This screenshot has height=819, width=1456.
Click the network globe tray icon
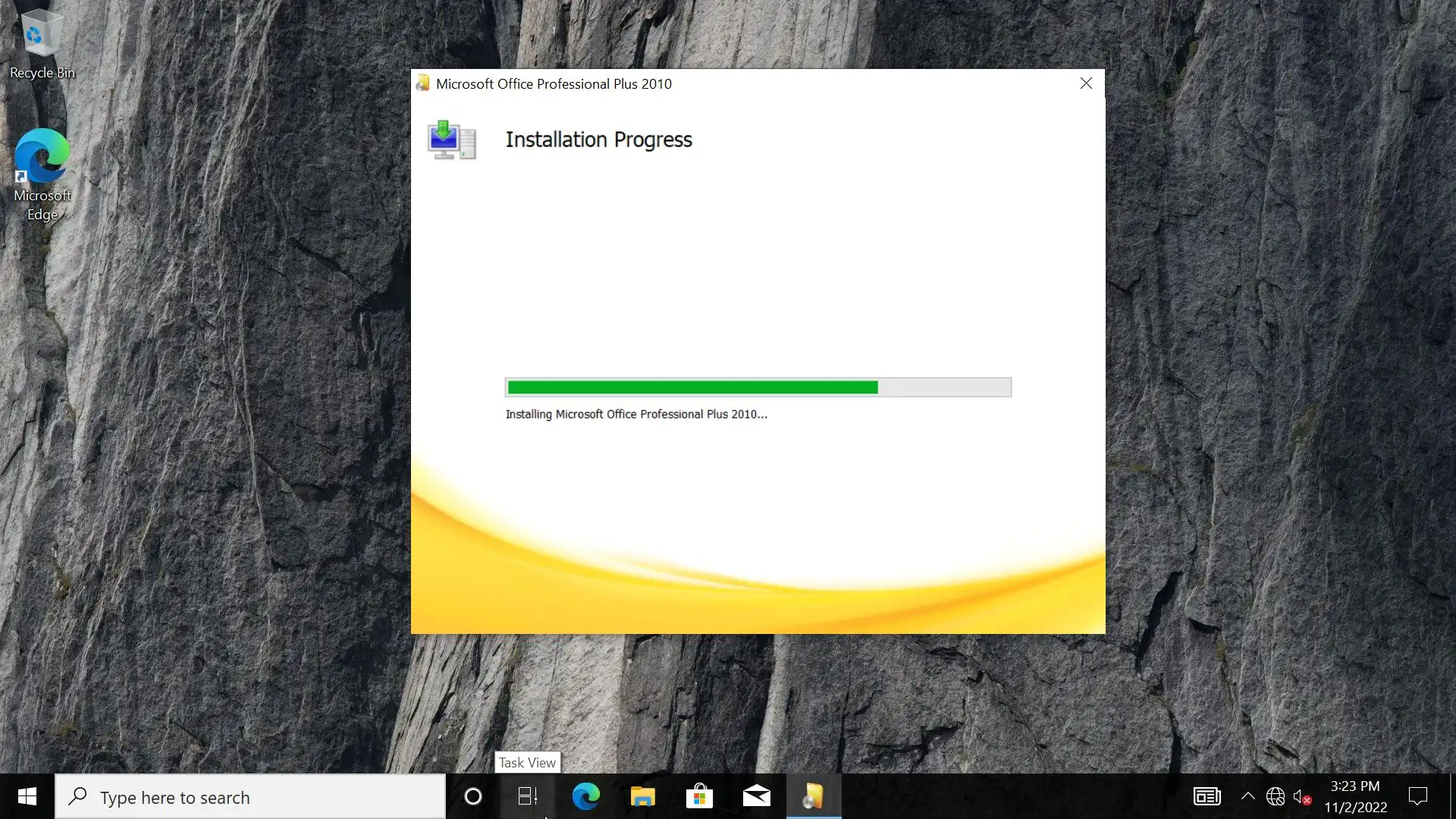[x=1276, y=796]
